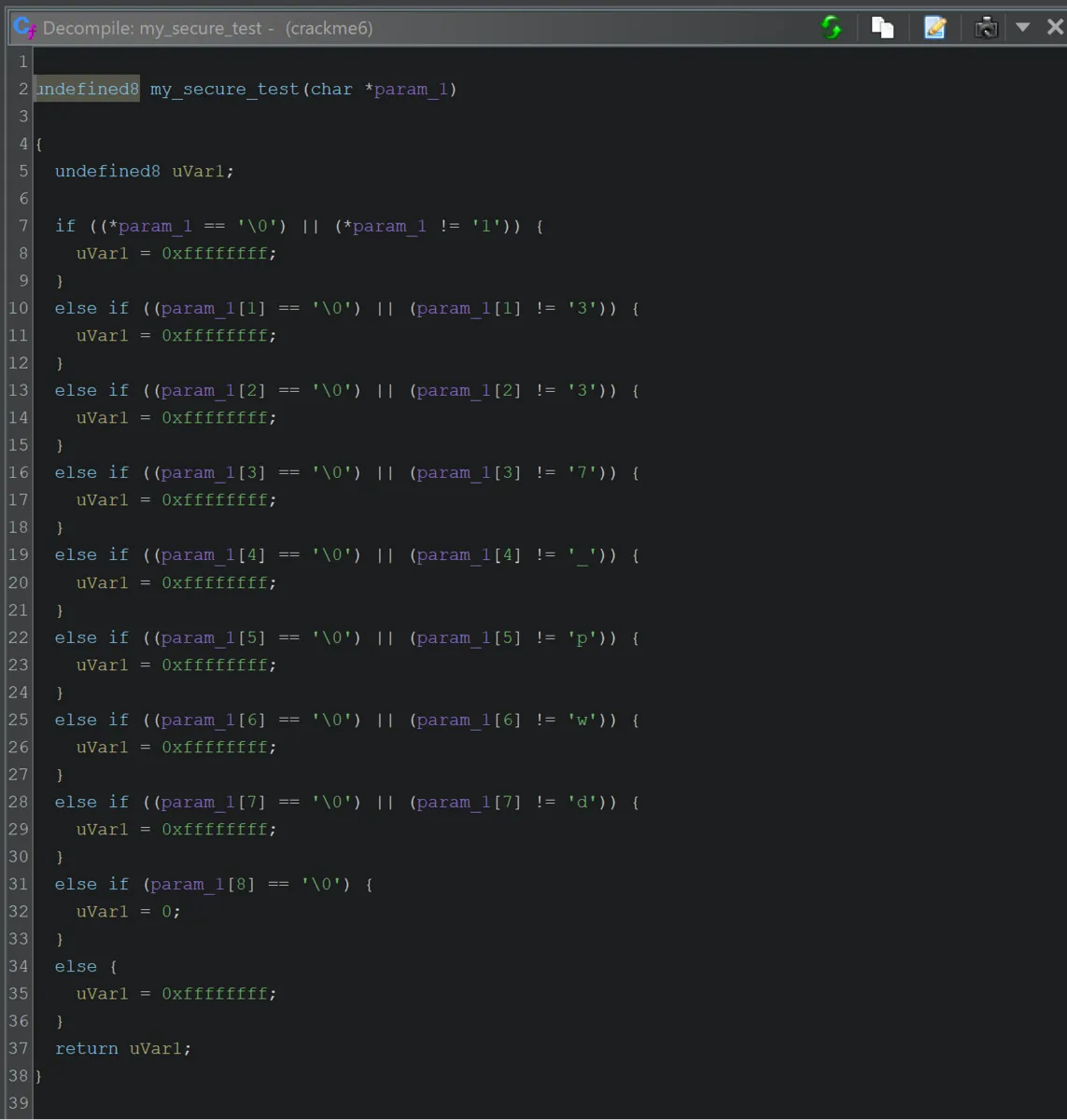Click the lone 'else' on line 34
Screen dimensions: 1067x1120
[76, 966]
